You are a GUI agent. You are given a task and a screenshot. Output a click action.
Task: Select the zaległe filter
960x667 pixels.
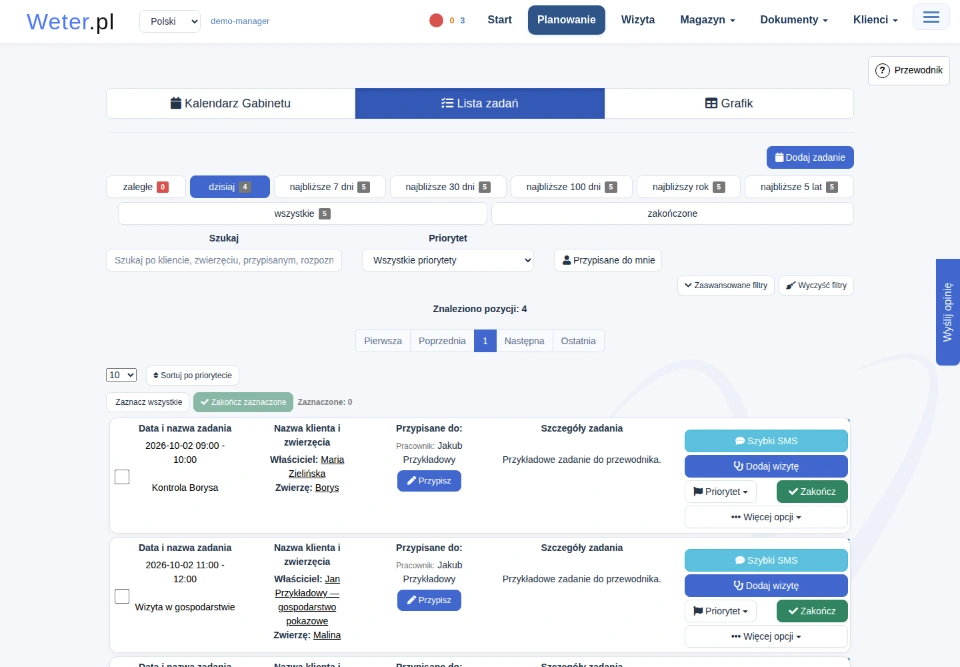pyautogui.click(x=146, y=187)
